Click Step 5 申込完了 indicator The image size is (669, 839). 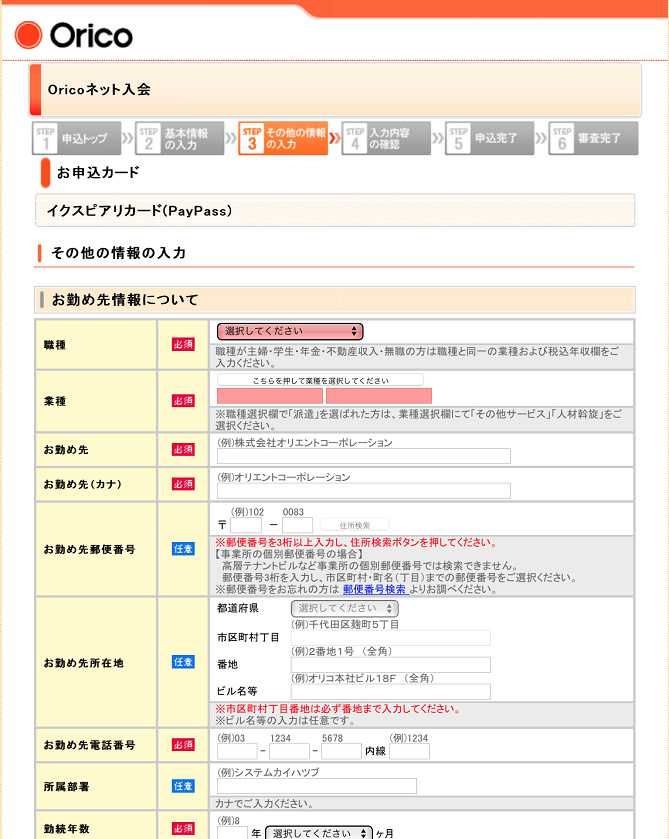pyautogui.click(x=491, y=139)
